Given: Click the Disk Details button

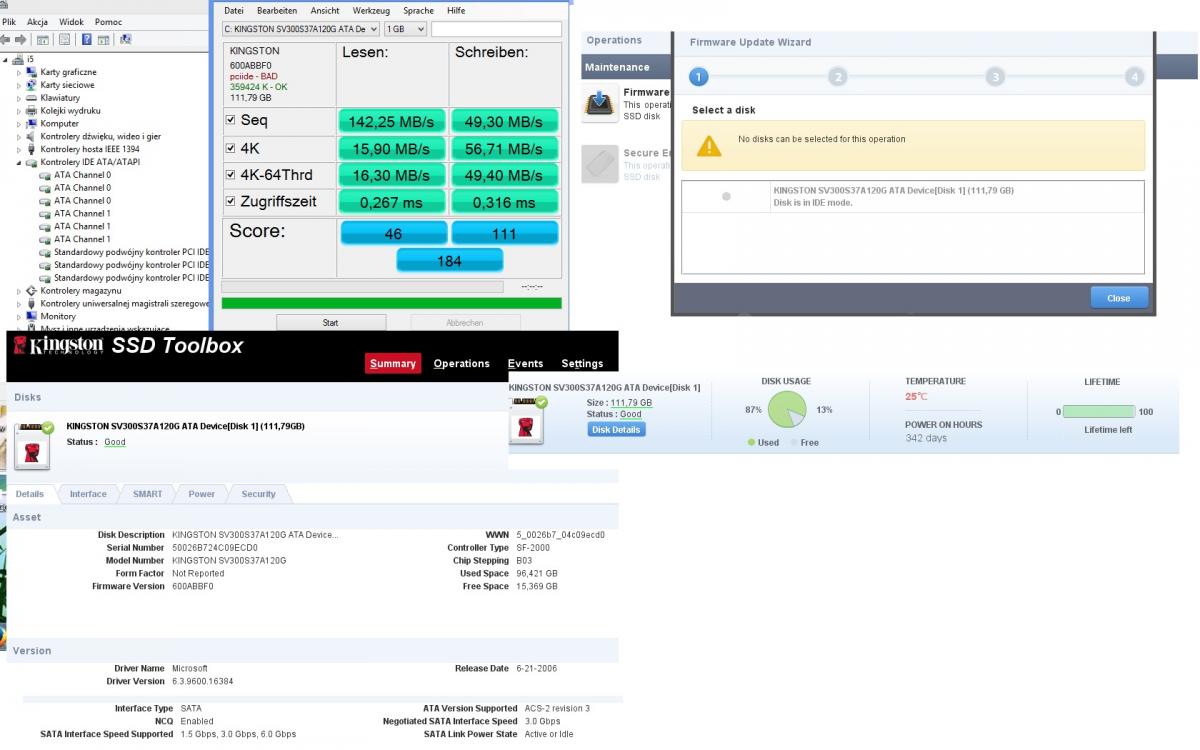Looking at the screenshot, I should click(x=616, y=429).
